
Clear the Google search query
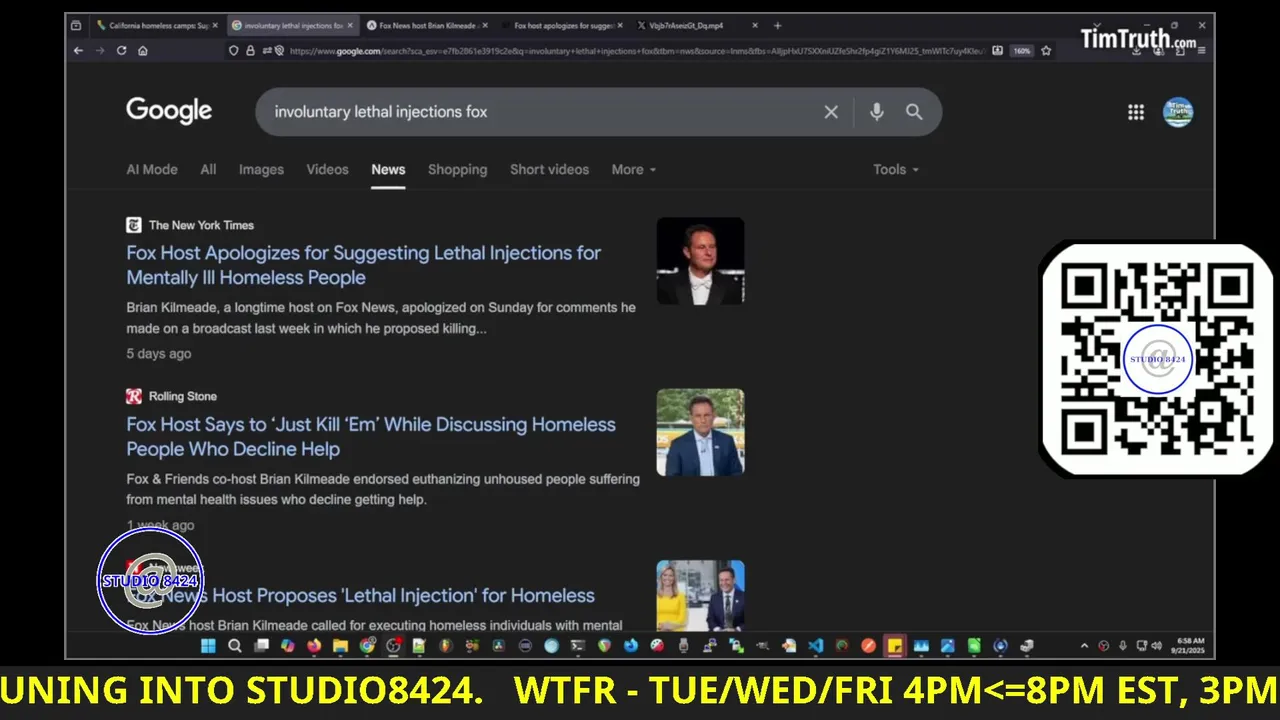click(830, 112)
